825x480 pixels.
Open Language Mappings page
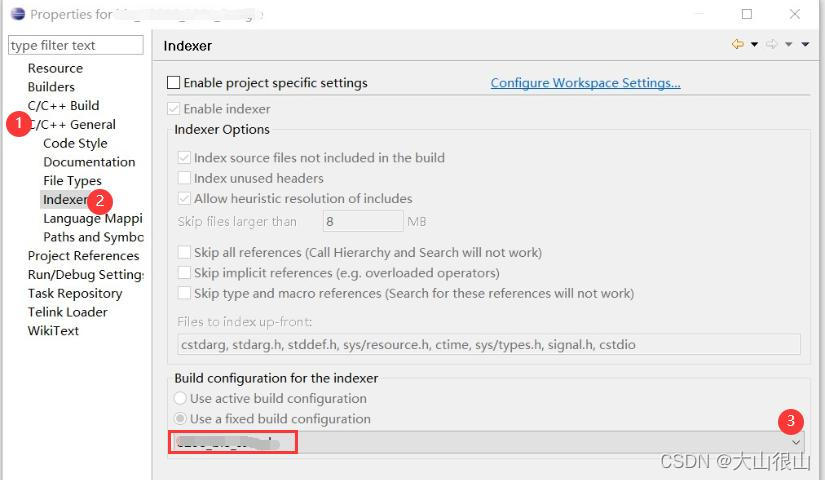[x=93, y=218]
